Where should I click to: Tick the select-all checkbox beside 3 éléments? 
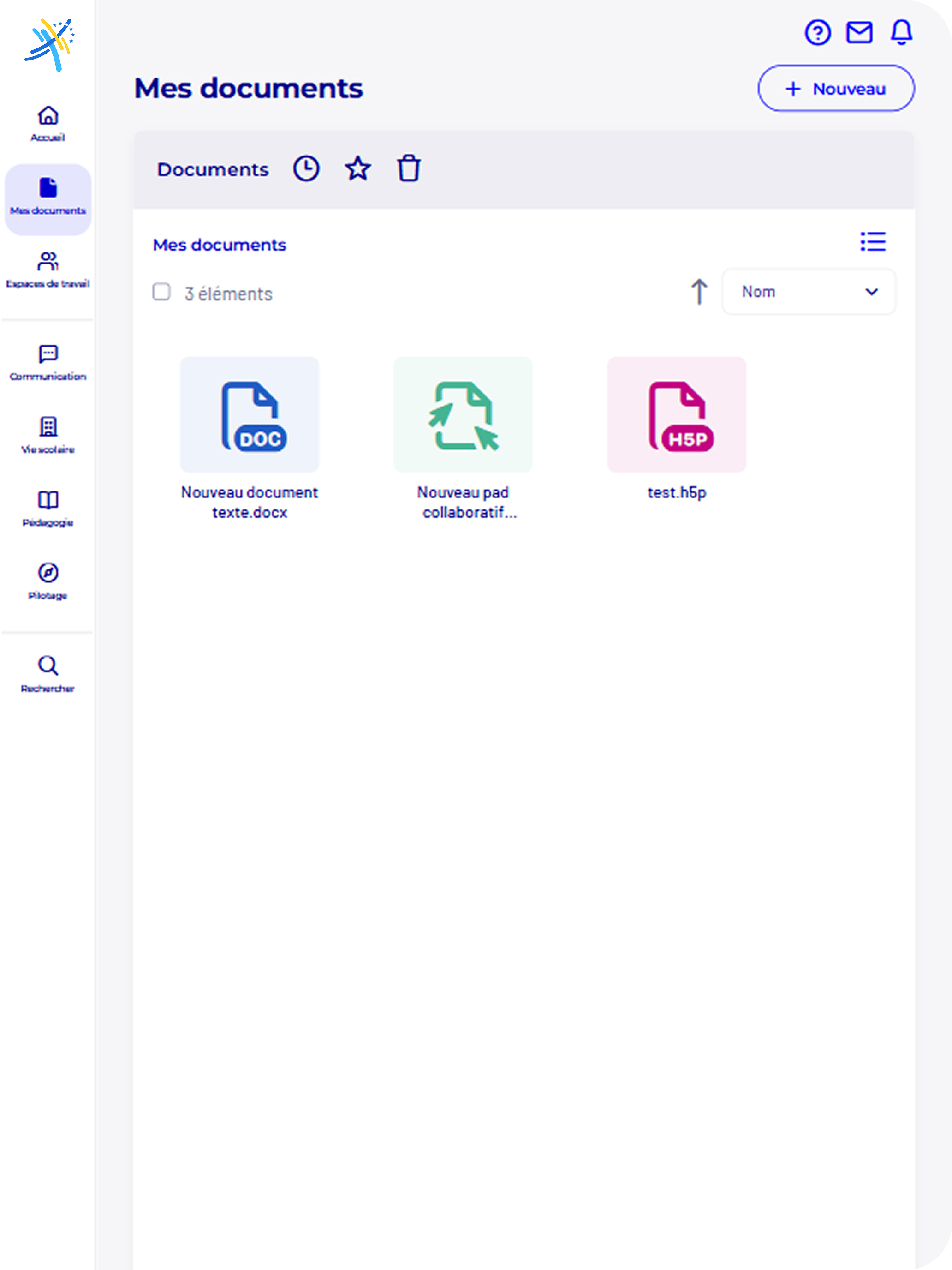coord(161,292)
